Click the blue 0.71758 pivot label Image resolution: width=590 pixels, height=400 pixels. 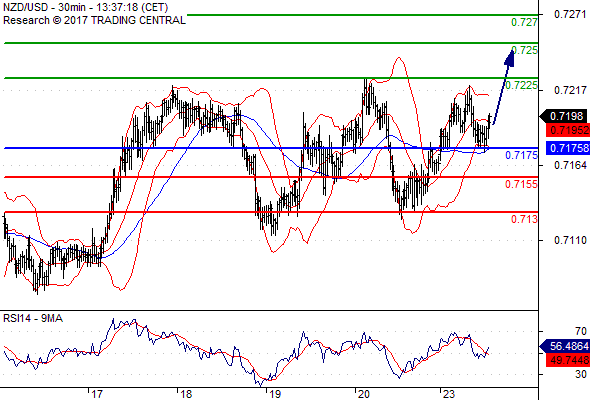click(567, 148)
